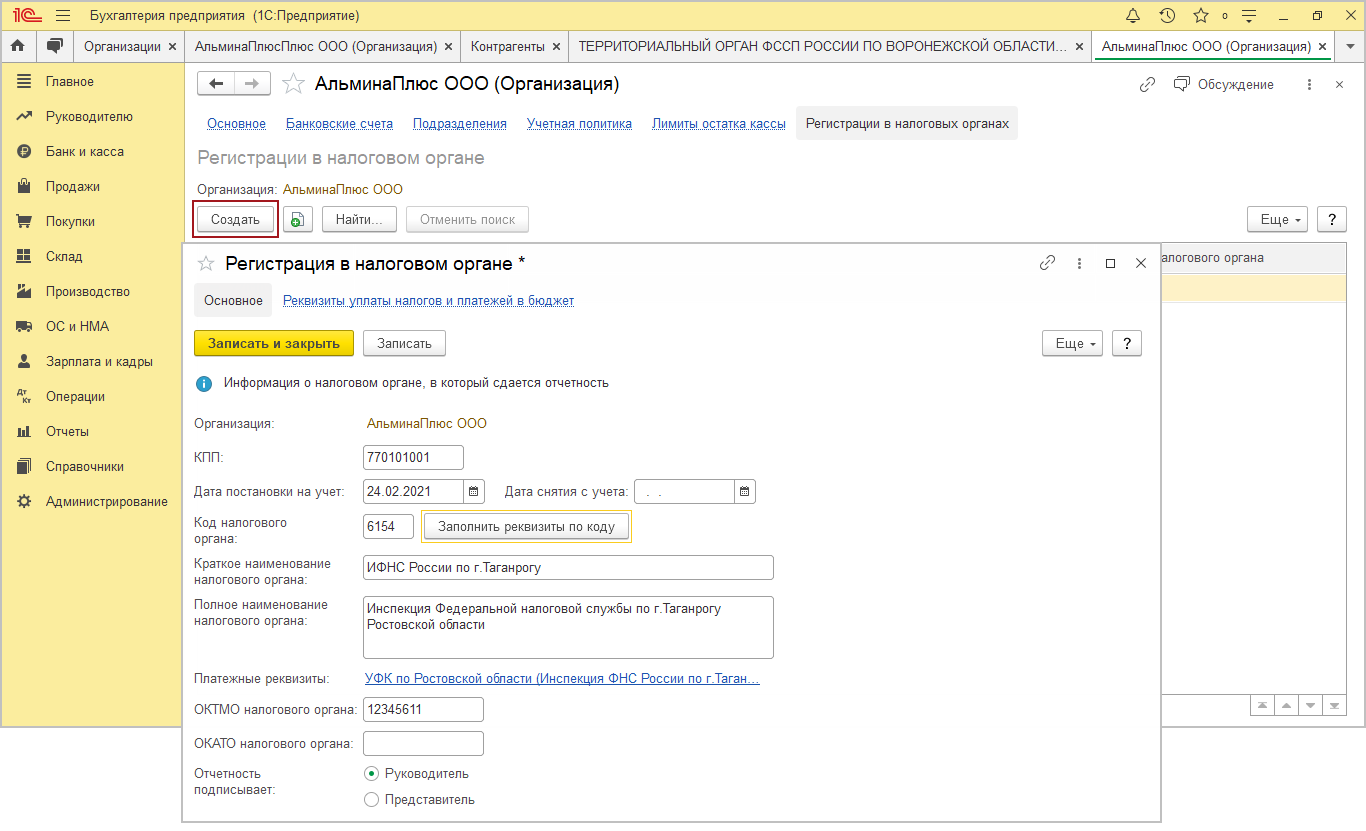
Task: Open Руководителю section in sidebar
Action: pyautogui.click(x=89, y=116)
